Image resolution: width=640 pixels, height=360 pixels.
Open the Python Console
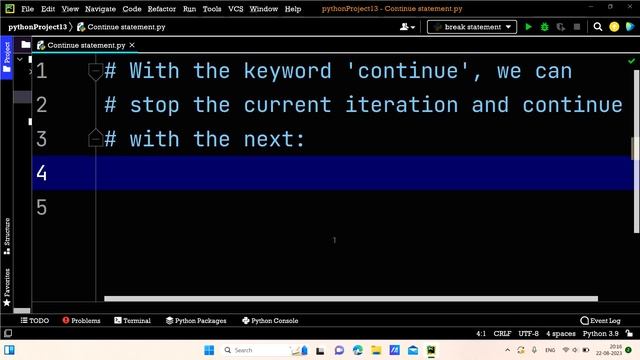tap(270, 321)
